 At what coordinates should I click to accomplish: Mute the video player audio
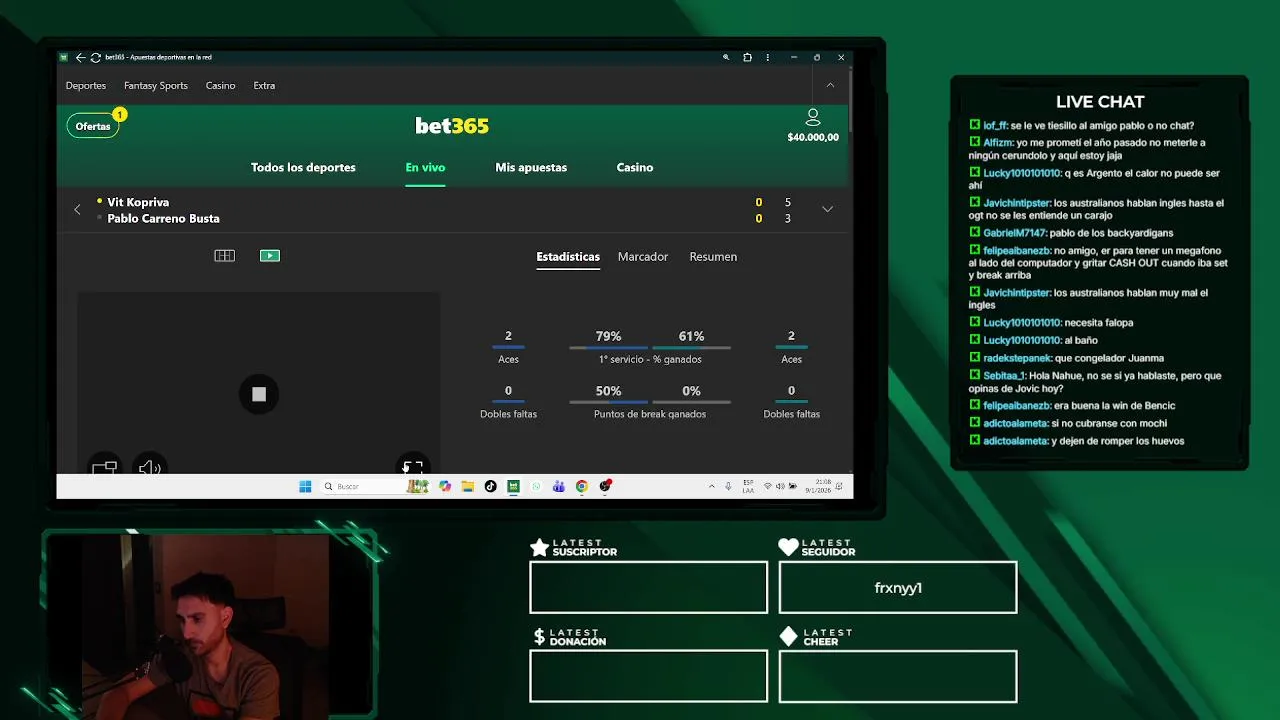tap(150, 467)
